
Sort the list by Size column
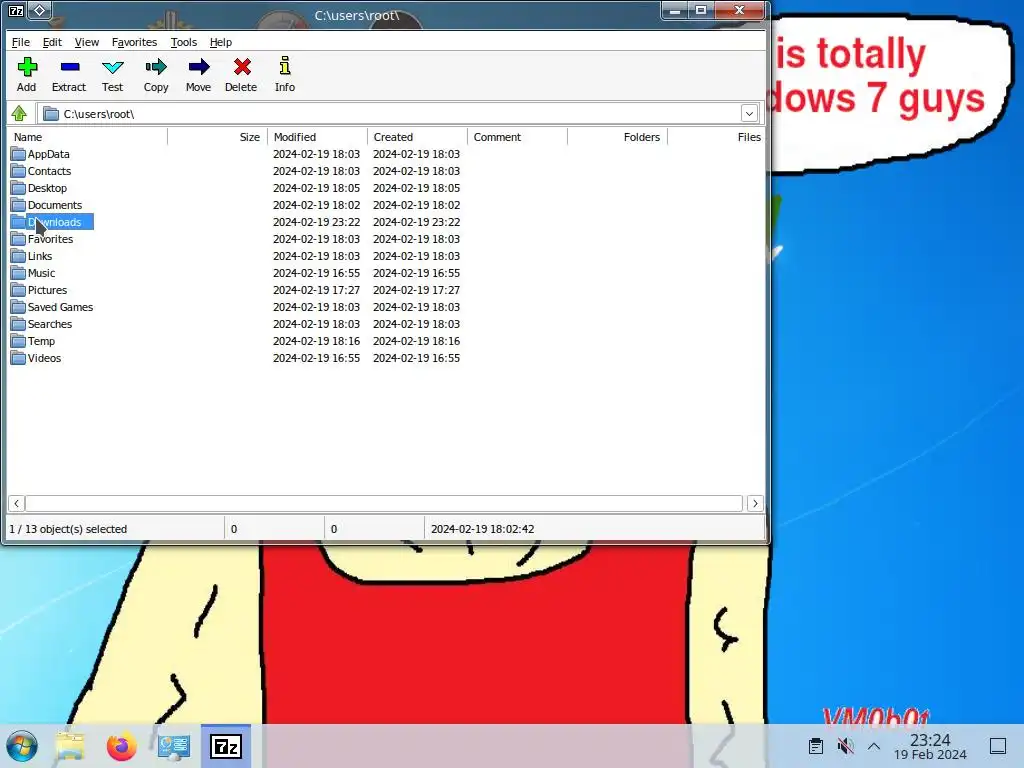point(217,137)
